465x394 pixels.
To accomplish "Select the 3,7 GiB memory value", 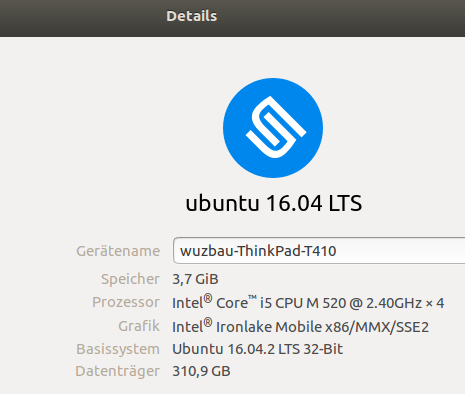I will click(x=195, y=279).
